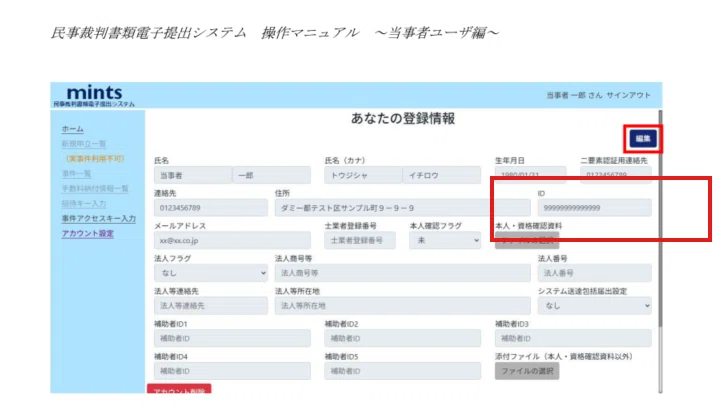
Task: Click the 生年月日 date field
Action: pos(531,174)
